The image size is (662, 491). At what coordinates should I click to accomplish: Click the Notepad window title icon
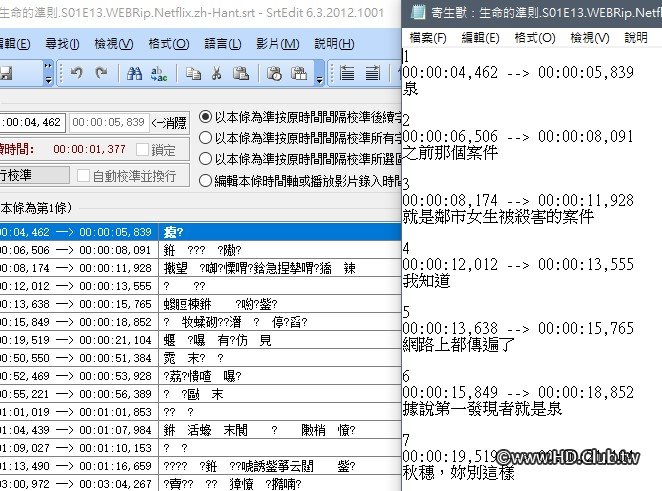(x=418, y=12)
